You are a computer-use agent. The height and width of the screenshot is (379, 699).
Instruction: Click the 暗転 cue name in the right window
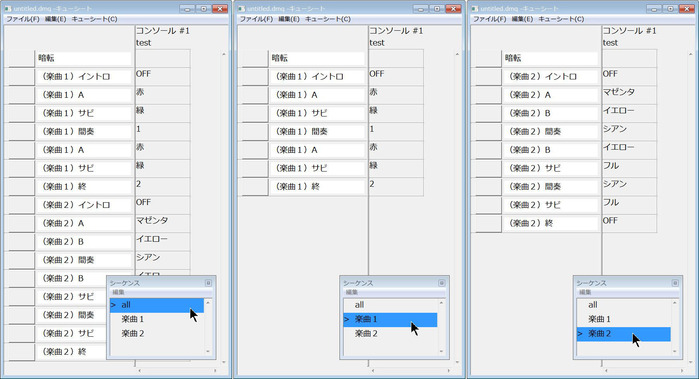click(551, 58)
